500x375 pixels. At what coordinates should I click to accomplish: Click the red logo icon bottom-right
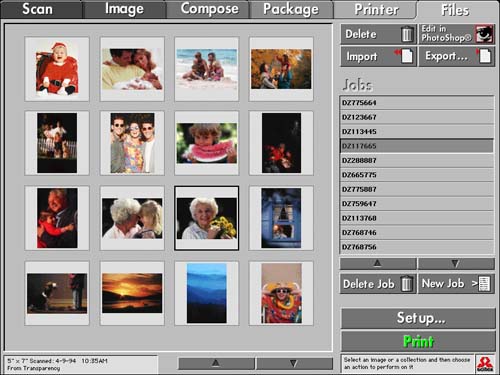coord(485,364)
